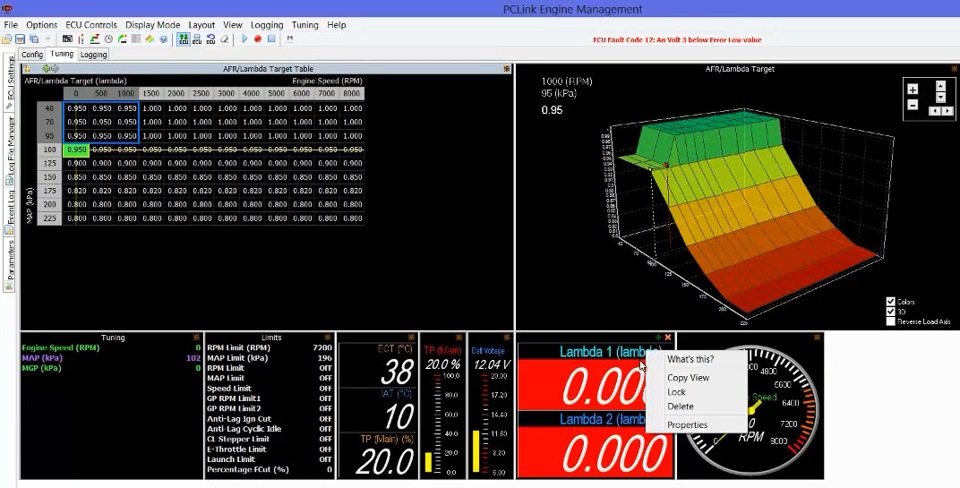Open the Help menu

pyautogui.click(x=337, y=25)
